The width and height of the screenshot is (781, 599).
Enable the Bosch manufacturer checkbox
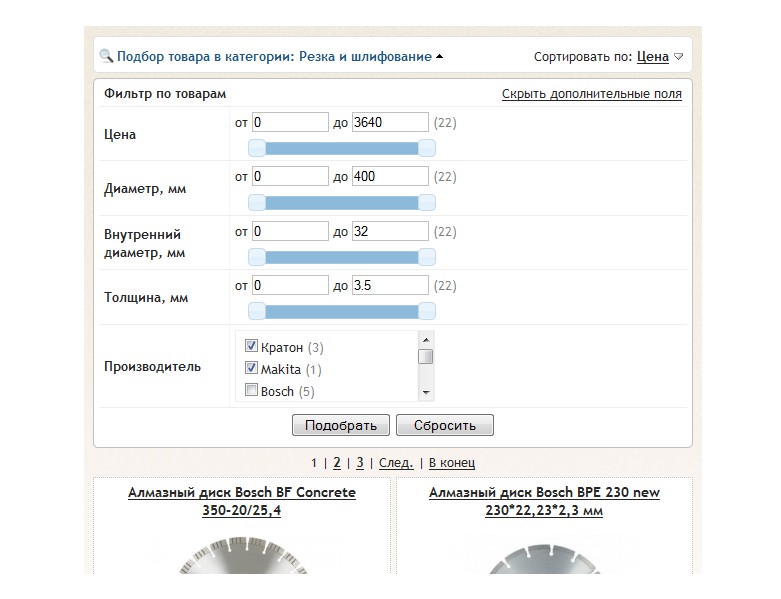tap(252, 390)
